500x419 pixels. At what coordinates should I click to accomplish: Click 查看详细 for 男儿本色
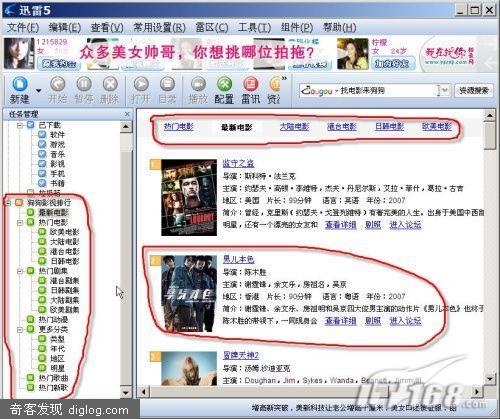[x=341, y=321]
